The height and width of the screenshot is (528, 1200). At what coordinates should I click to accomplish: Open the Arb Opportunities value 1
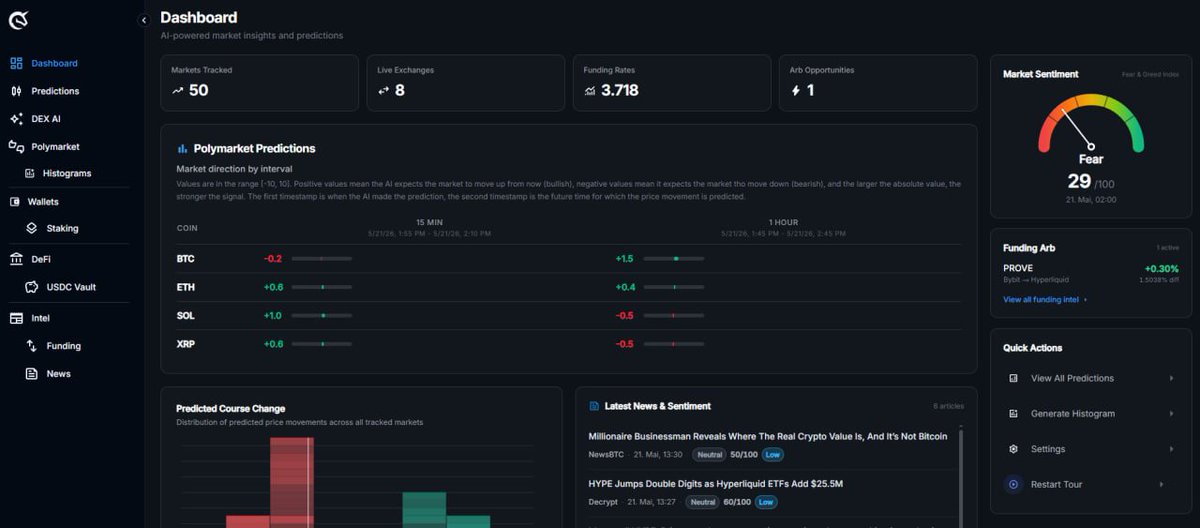tap(810, 90)
